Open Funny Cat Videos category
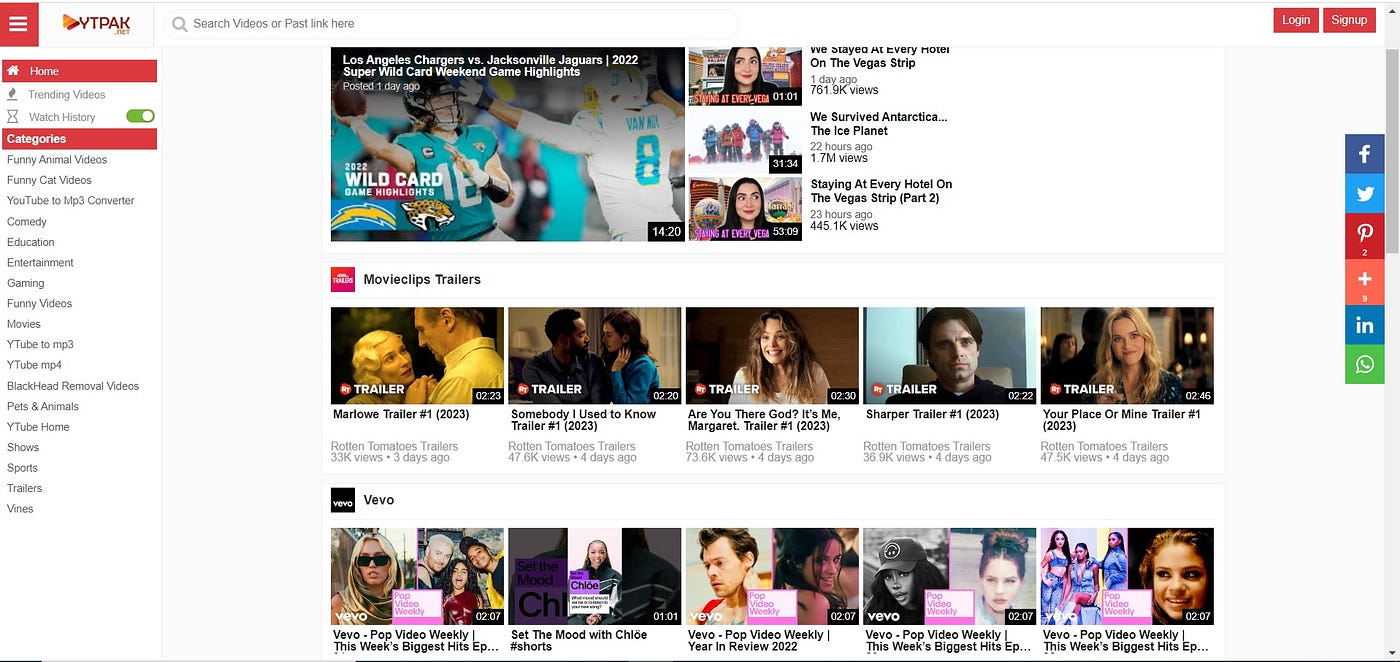 tap(49, 180)
